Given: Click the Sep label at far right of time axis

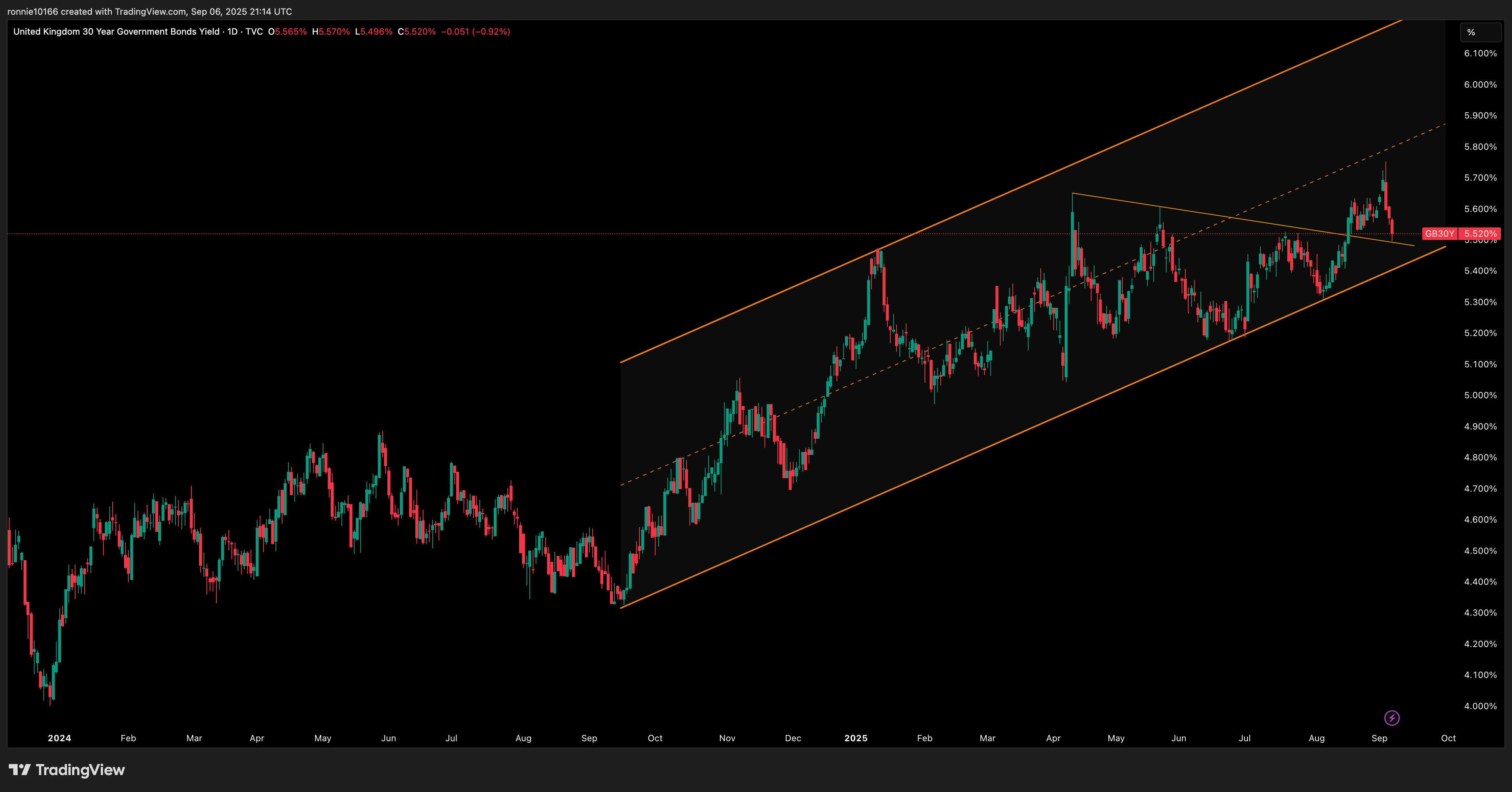Looking at the screenshot, I should pyautogui.click(x=1379, y=738).
